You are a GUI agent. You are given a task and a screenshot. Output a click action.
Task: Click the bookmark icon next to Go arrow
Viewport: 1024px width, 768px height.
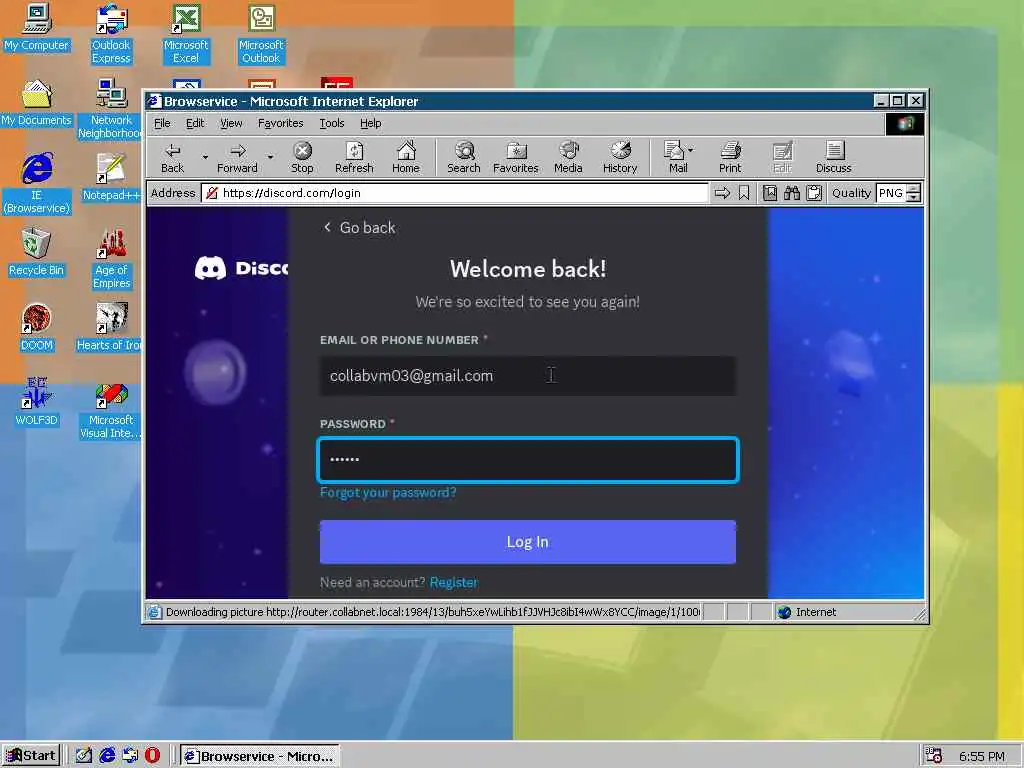click(744, 193)
